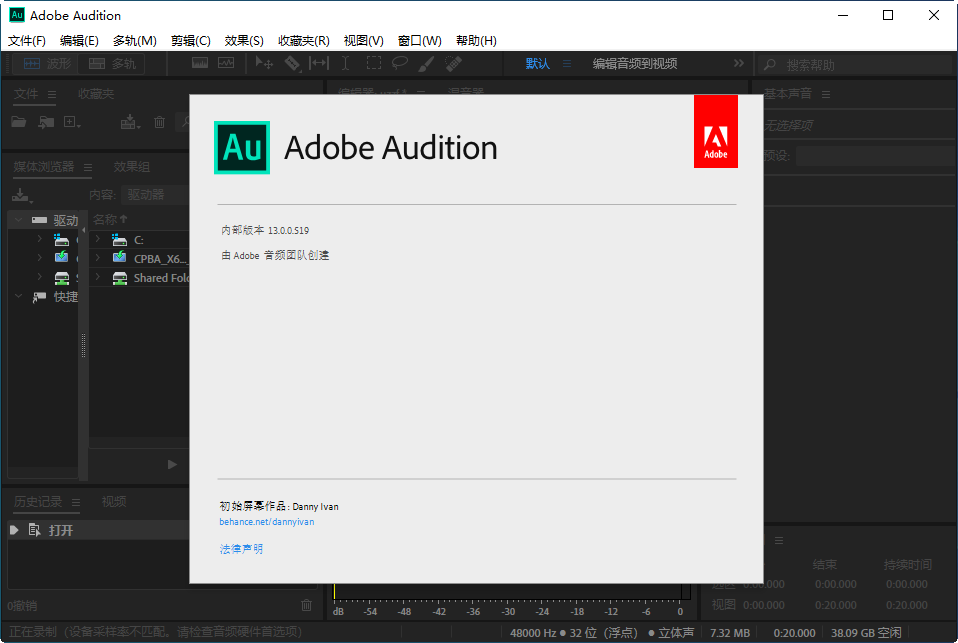Select the 媒体浏览器 panel tab
Screen dimensions: 958x643
tap(43, 167)
